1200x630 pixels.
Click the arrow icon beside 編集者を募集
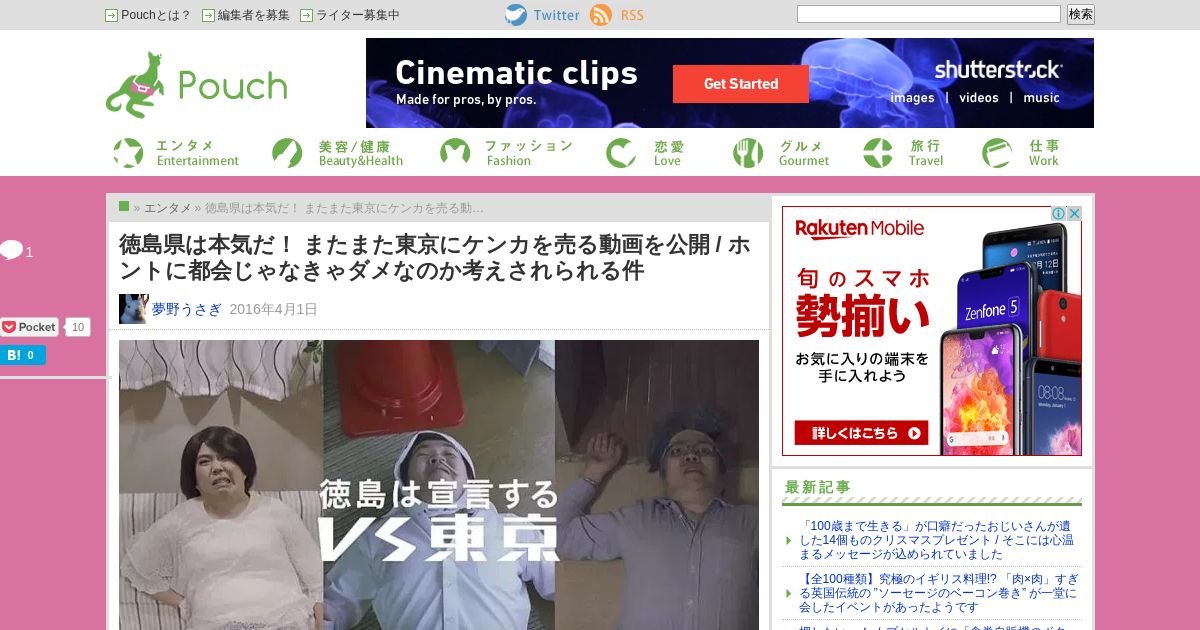208,15
